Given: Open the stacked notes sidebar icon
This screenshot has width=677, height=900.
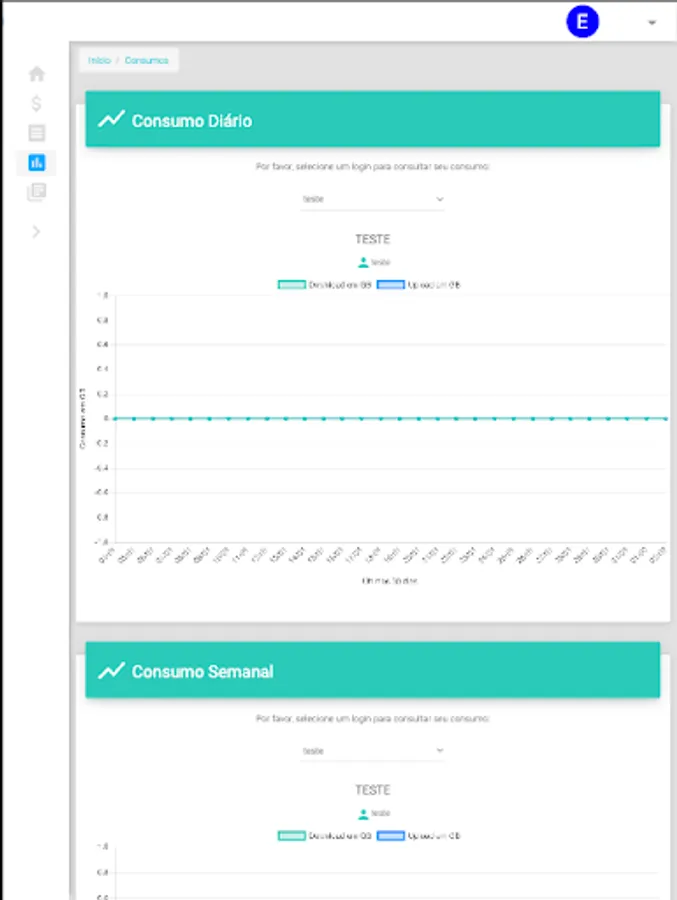Looking at the screenshot, I should coord(37,192).
